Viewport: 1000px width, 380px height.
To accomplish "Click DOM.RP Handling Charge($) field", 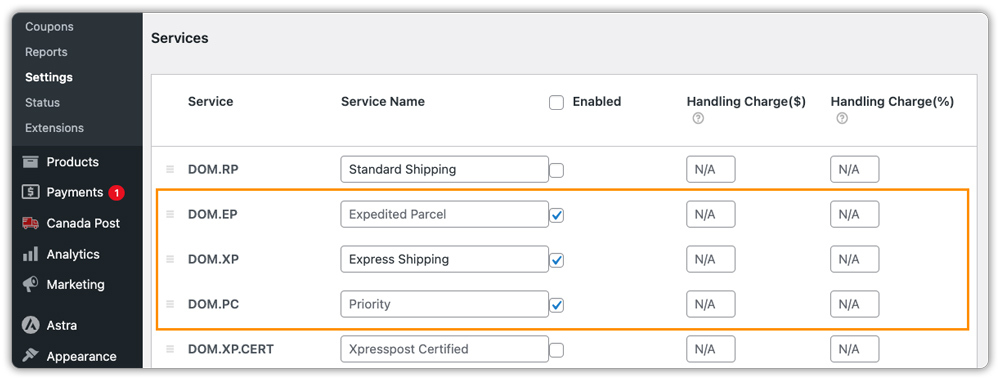I will (x=710, y=170).
